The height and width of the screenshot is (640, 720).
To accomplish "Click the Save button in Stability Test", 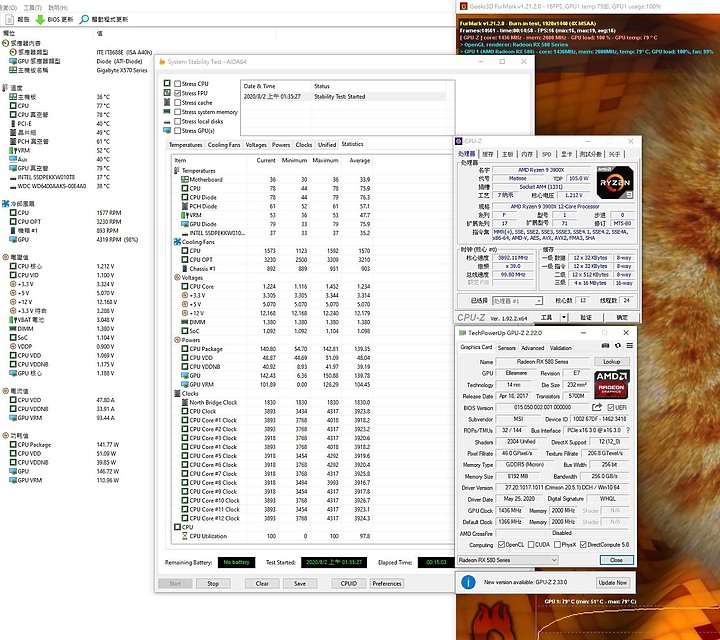I will (x=300, y=584).
